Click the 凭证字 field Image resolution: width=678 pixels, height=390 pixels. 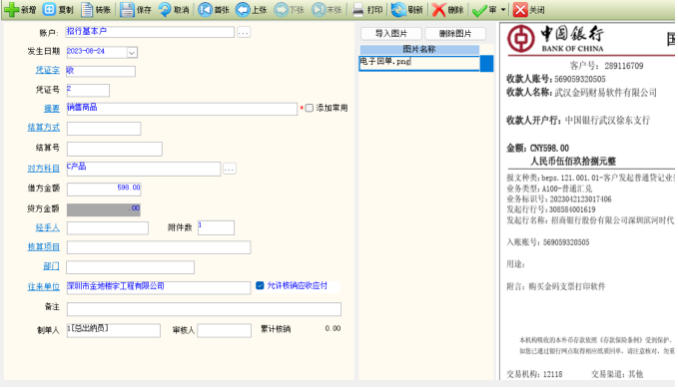point(101,71)
